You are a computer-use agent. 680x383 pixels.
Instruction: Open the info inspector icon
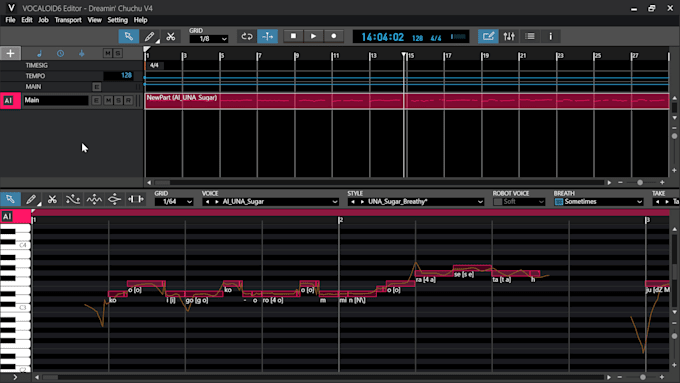(551, 36)
